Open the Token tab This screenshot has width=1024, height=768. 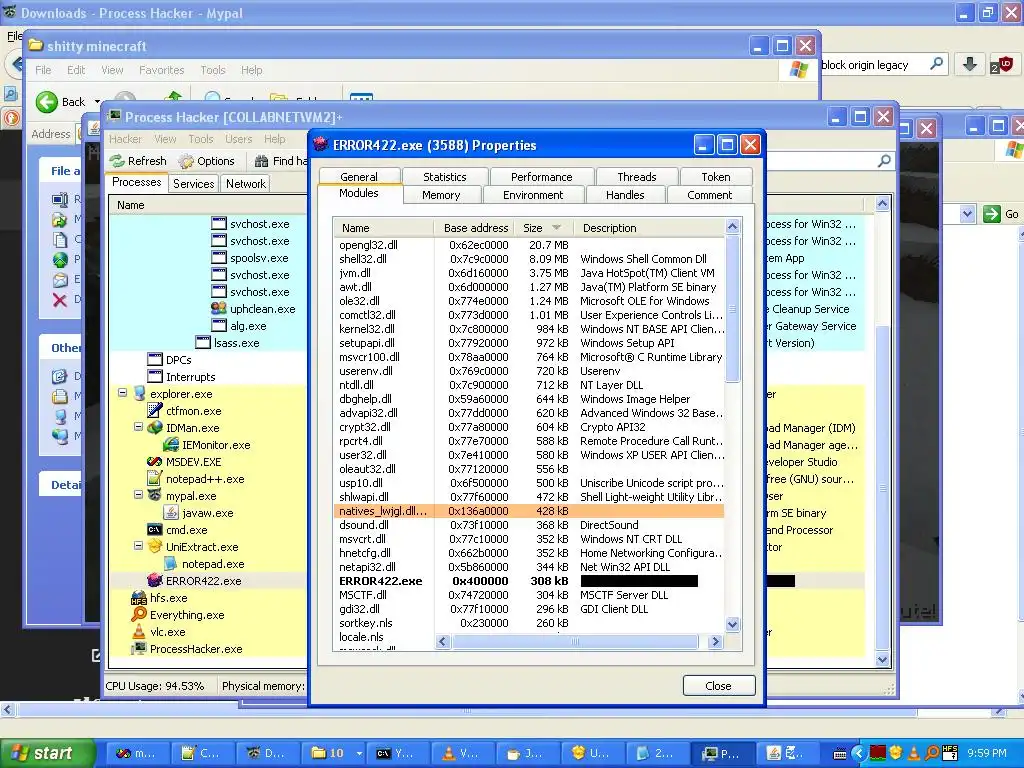pos(716,177)
